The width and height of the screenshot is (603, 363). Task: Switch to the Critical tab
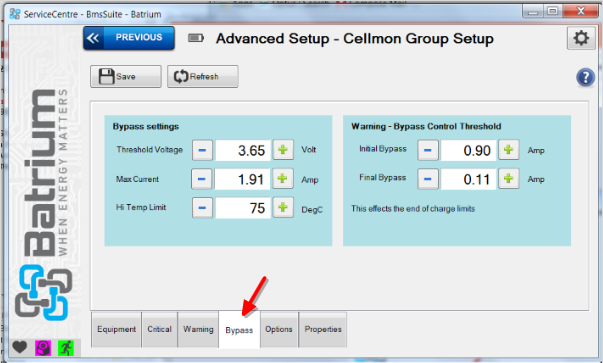point(160,330)
